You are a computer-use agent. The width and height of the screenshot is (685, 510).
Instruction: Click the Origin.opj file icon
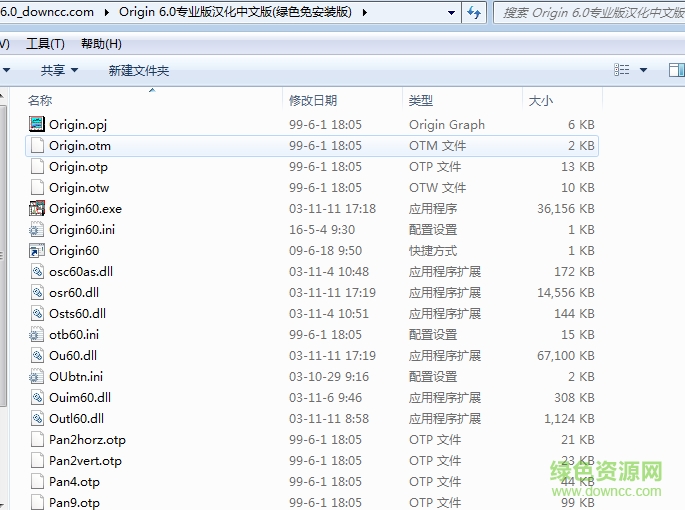(x=37, y=124)
